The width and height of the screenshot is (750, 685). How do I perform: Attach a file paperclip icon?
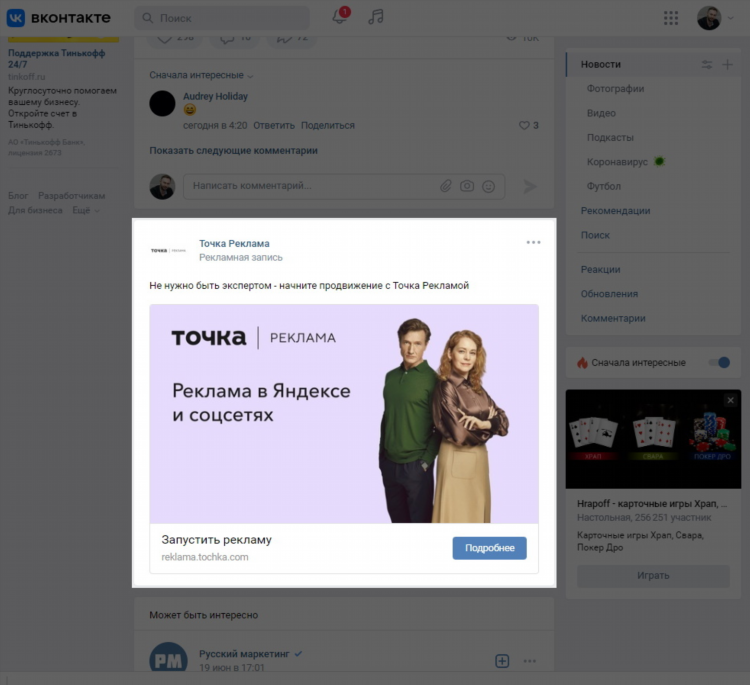pyautogui.click(x=446, y=186)
